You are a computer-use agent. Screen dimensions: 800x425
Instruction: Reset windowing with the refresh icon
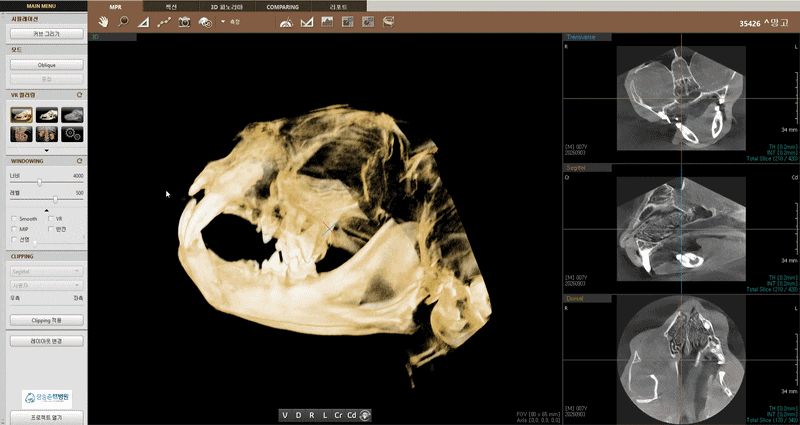(79, 161)
